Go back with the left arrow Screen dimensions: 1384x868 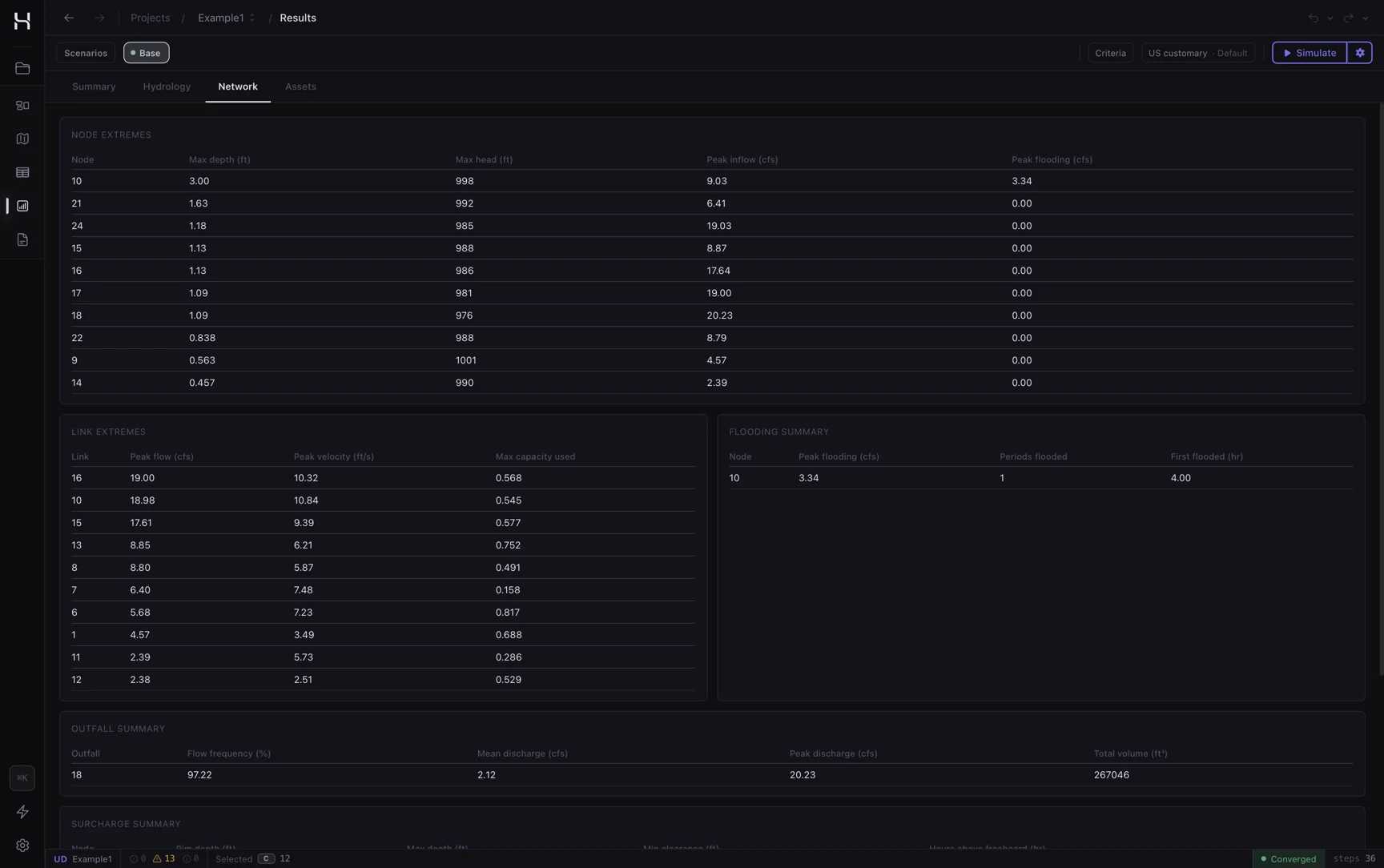click(x=69, y=18)
